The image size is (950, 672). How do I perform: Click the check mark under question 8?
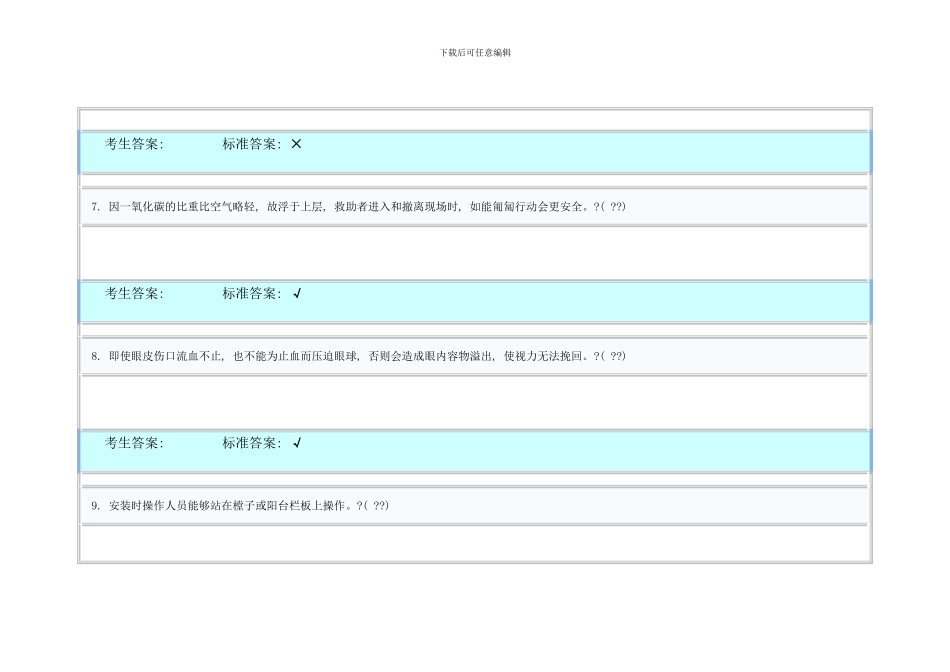tap(297, 443)
